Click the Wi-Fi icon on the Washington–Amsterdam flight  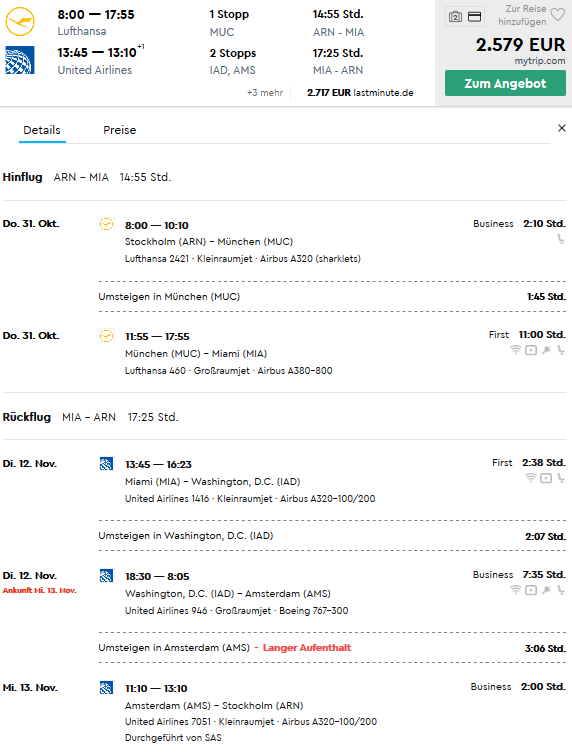pos(516,589)
